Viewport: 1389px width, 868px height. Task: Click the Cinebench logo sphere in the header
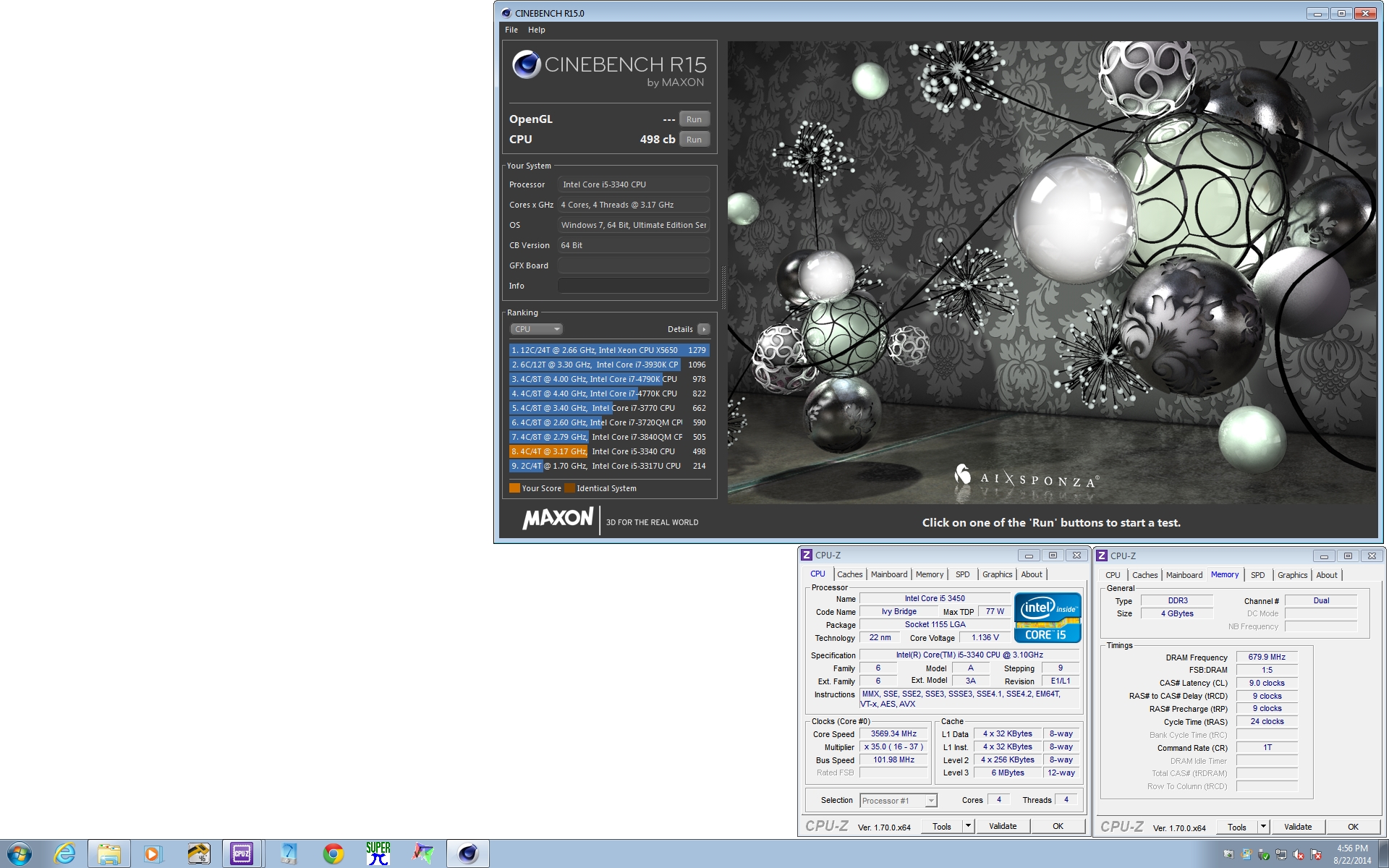tap(526, 65)
